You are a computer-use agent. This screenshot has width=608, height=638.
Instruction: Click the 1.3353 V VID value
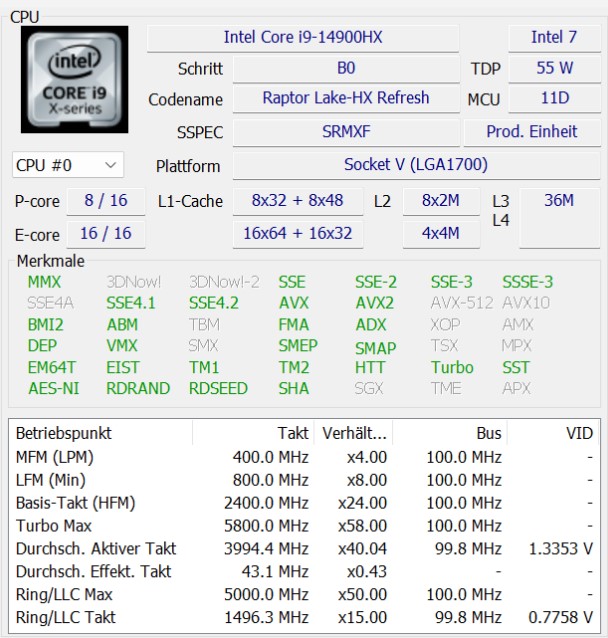coord(561,549)
